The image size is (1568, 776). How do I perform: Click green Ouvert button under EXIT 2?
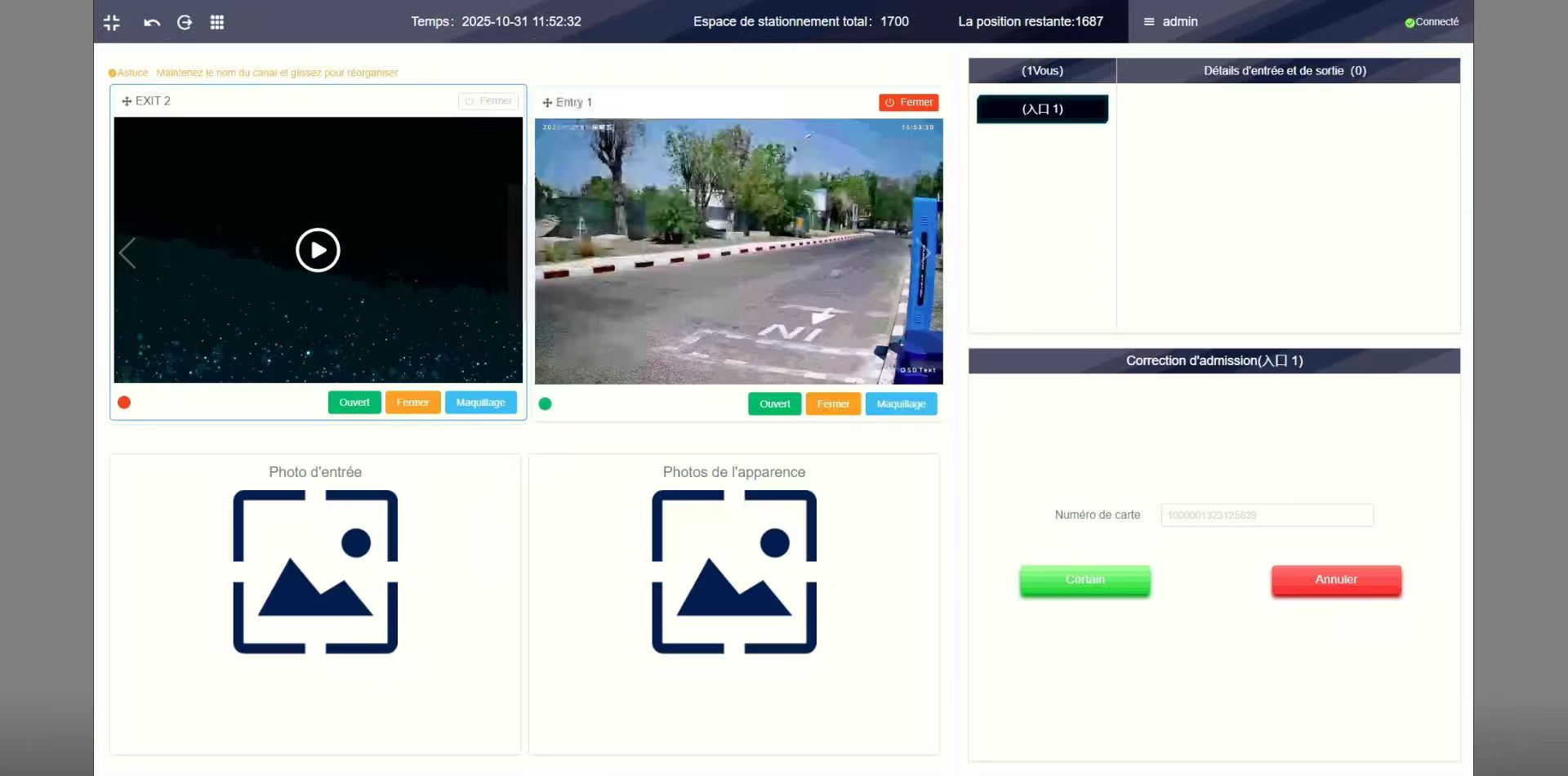tap(354, 403)
